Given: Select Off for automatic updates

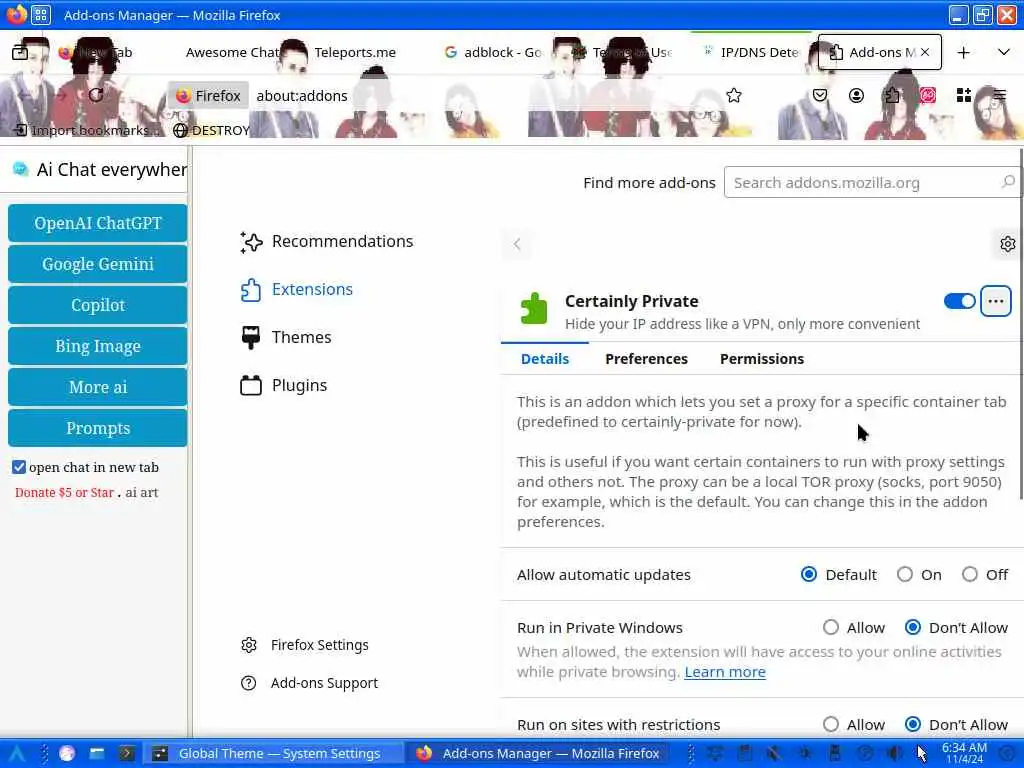Looking at the screenshot, I should (x=970, y=574).
